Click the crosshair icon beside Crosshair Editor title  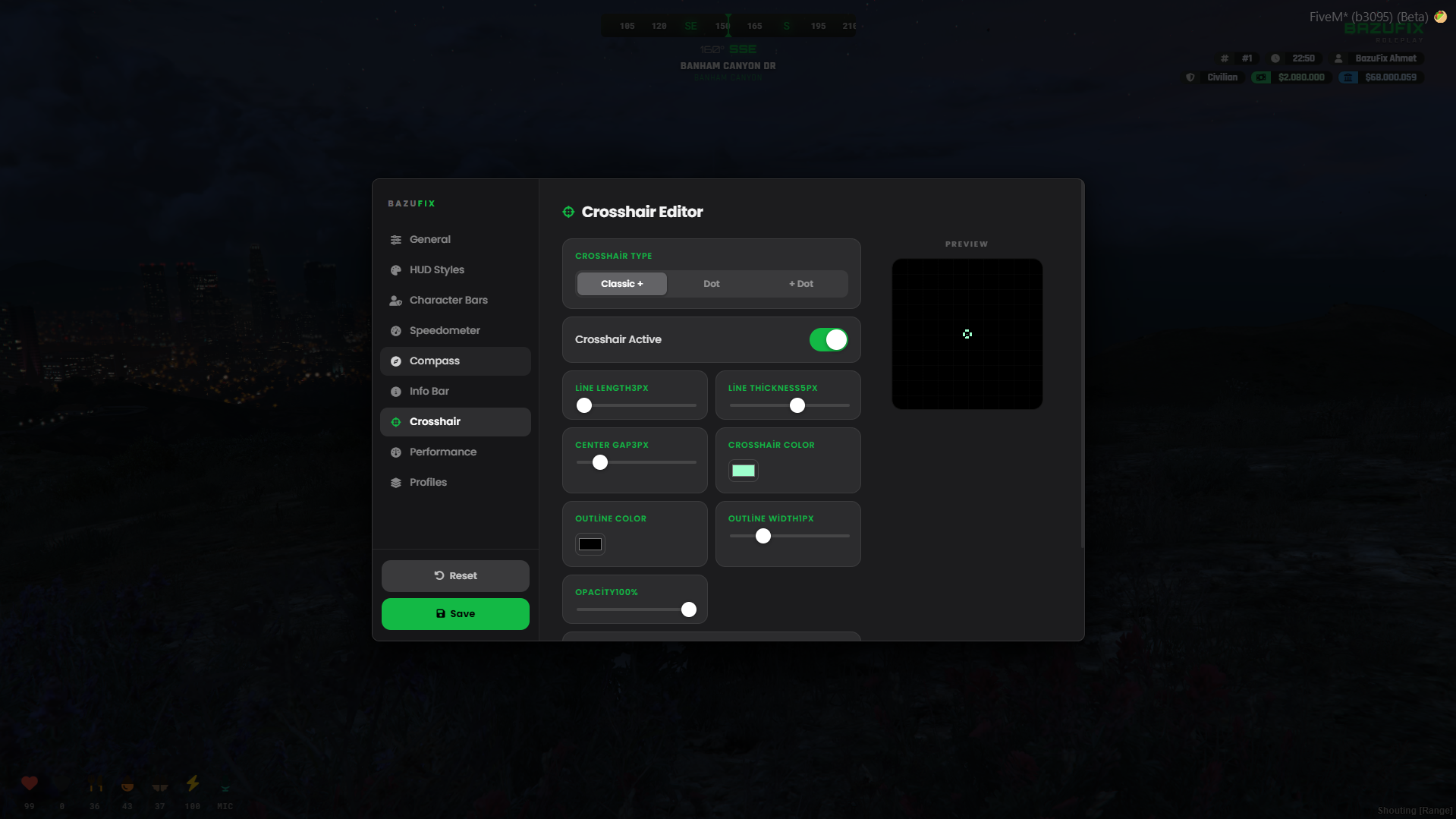568,212
